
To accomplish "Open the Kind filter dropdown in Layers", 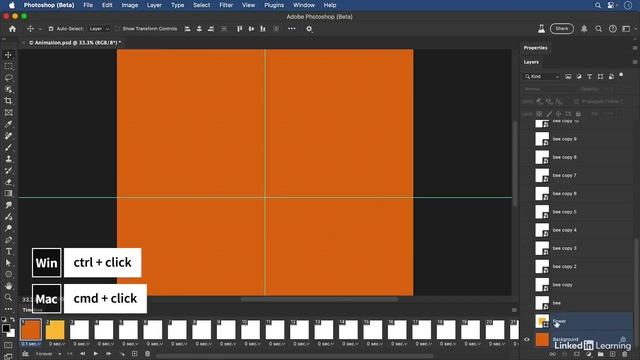I will point(542,76).
